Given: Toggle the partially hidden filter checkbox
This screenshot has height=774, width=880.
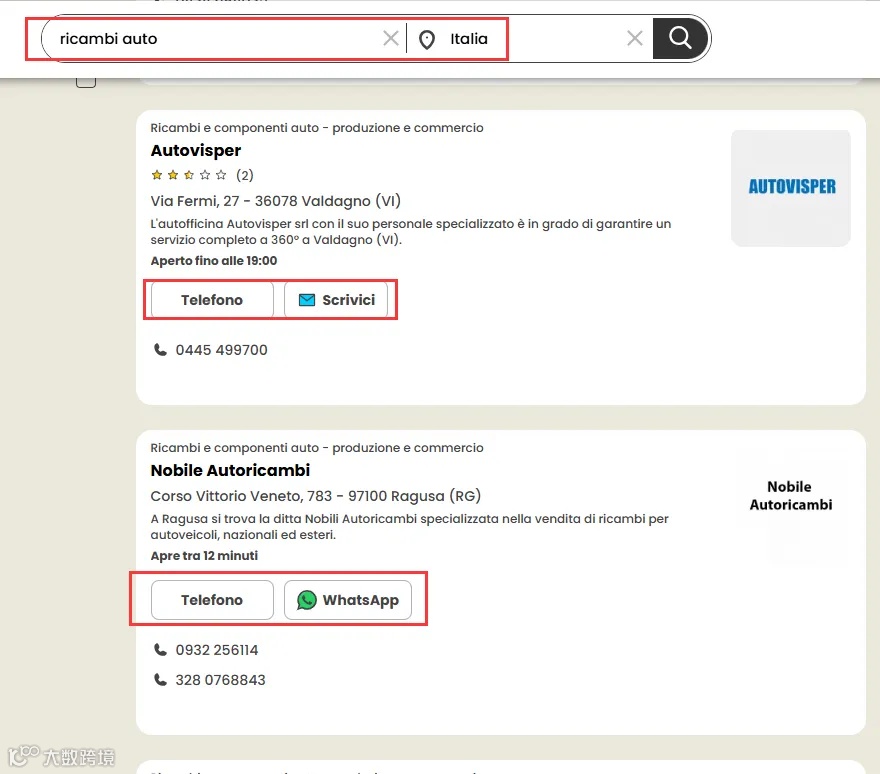Looking at the screenshot, I should 86,82.
